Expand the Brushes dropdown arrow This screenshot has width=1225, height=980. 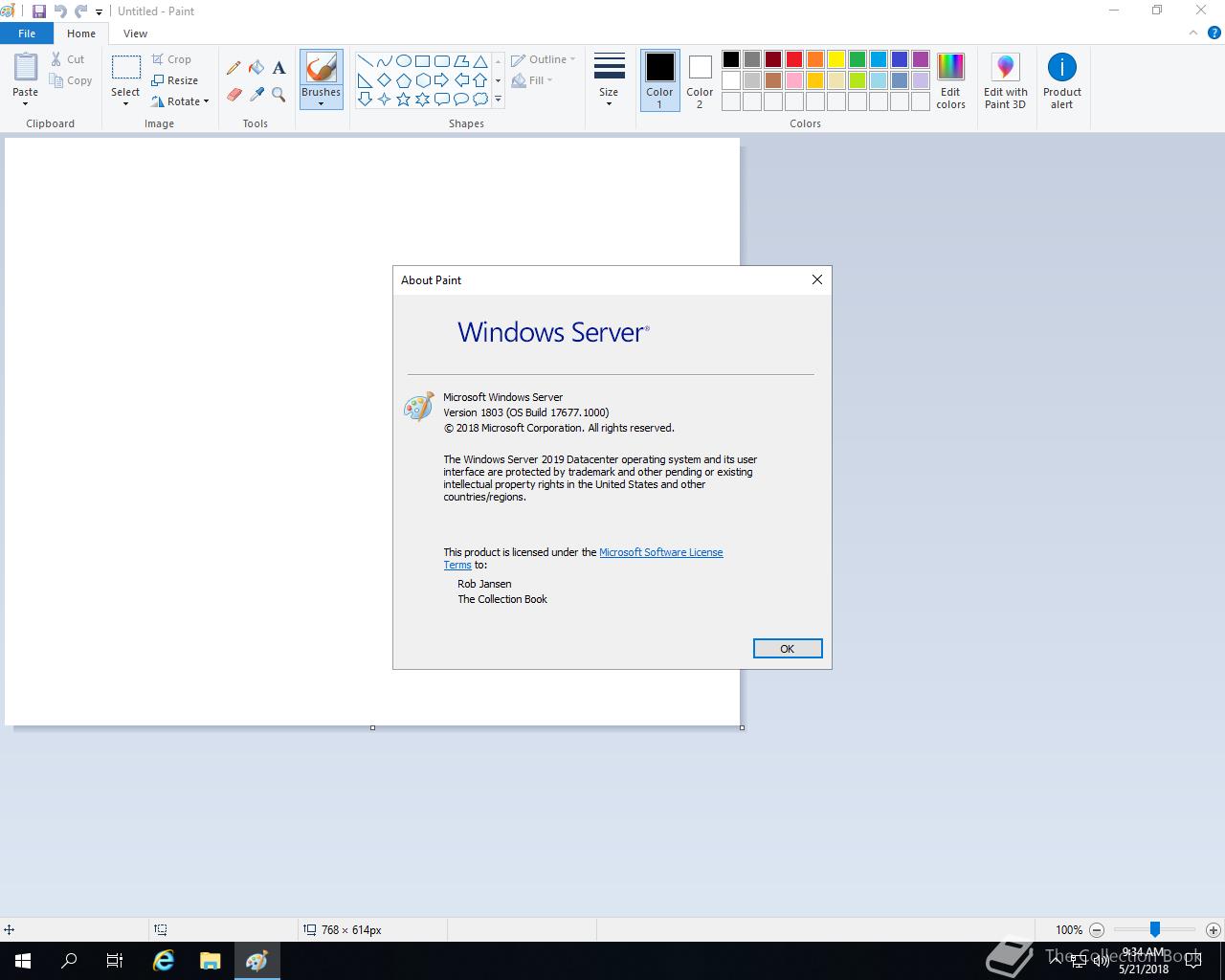click(x=321, y=103)
